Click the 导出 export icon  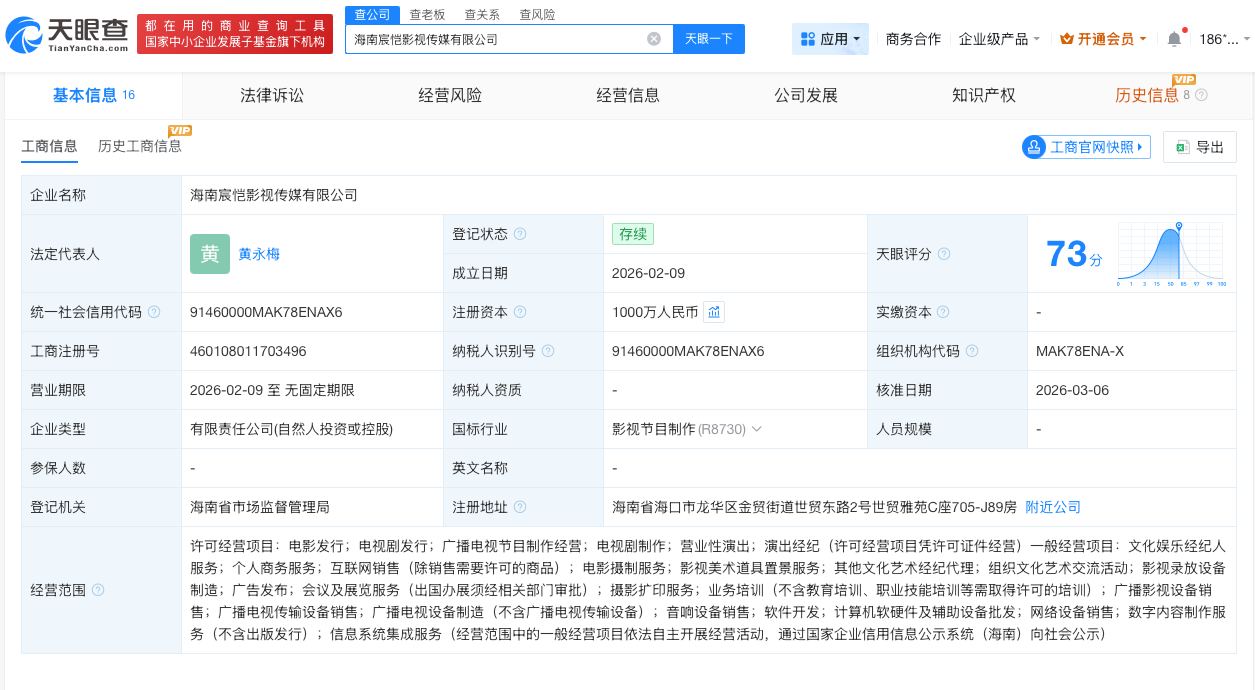tap(1181, 147)
